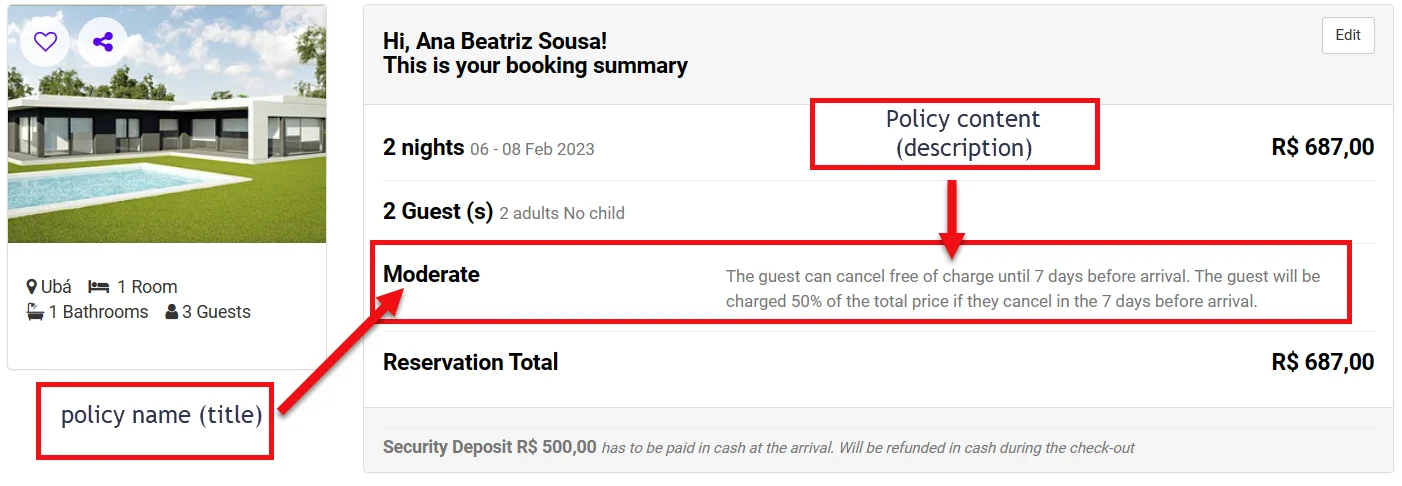Click the 2 Guest (s) row
Viewport: 1402px width, 486px height.
click(438, 212)
